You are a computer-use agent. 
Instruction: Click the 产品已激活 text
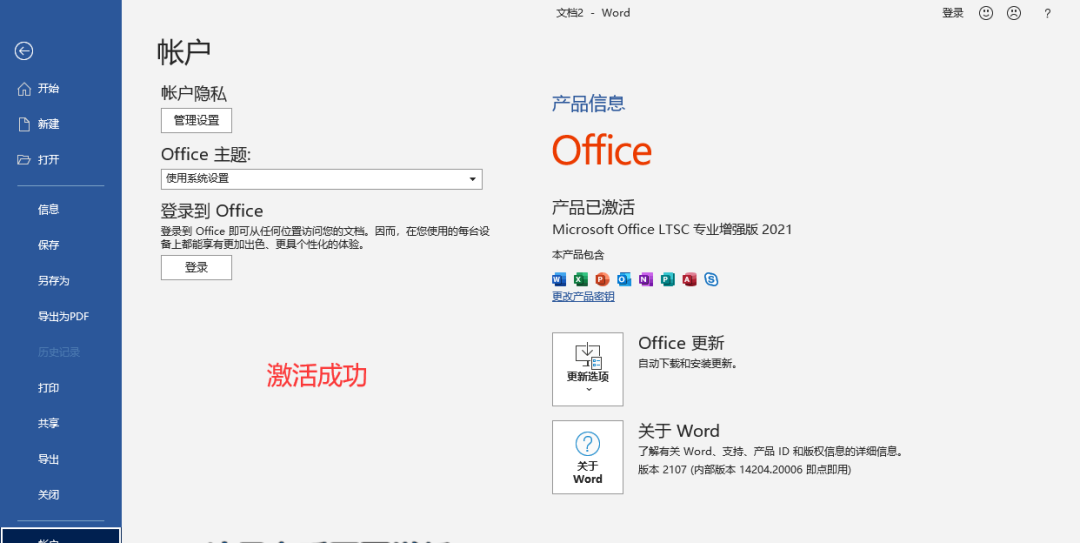point(593,207)
